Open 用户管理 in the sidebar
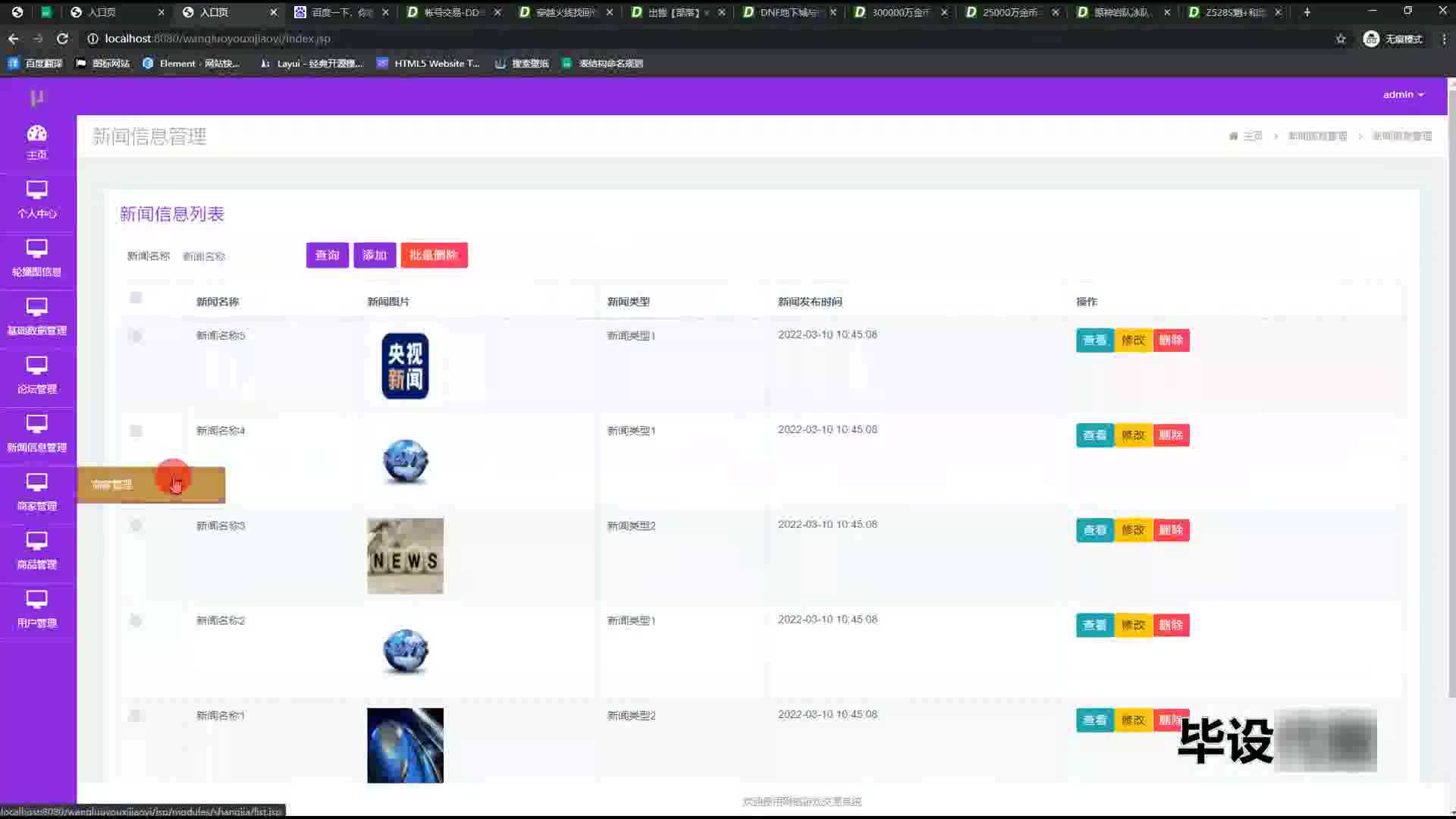The width and height of the screenshot is (1456, 819). pyautogui.click(x=36, y=610)
